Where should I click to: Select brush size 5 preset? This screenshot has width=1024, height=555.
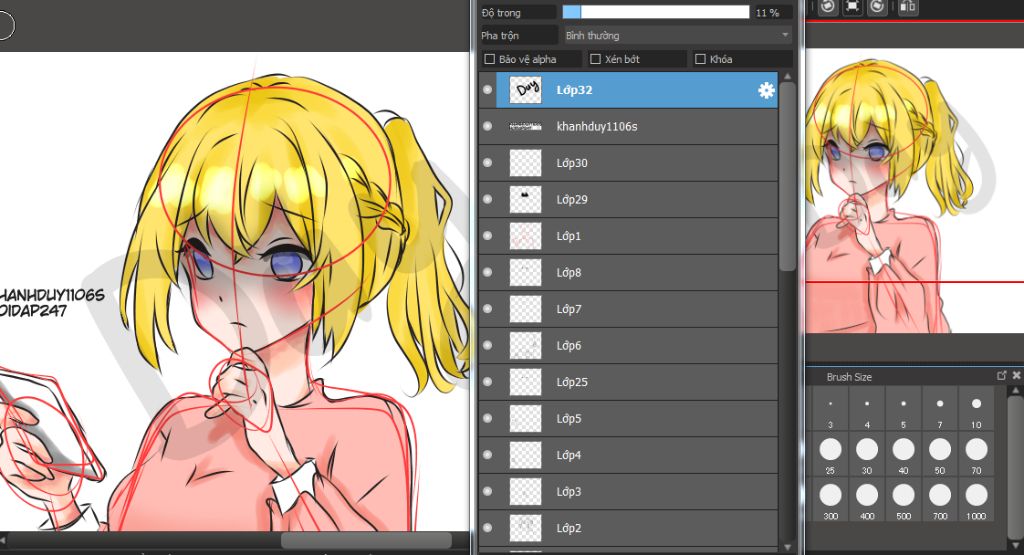click(903, 409)
